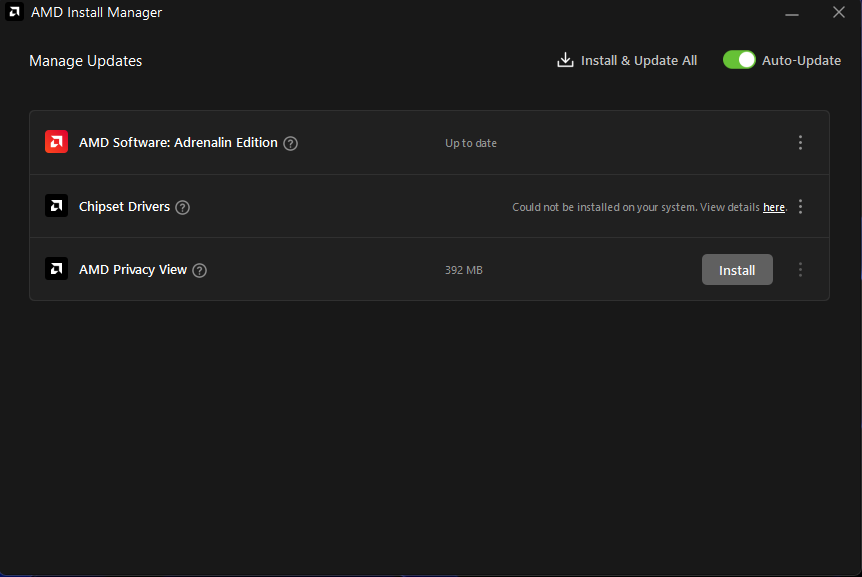
Task: Click the '392 MB' size text
Action: click(x=463, y=270)
